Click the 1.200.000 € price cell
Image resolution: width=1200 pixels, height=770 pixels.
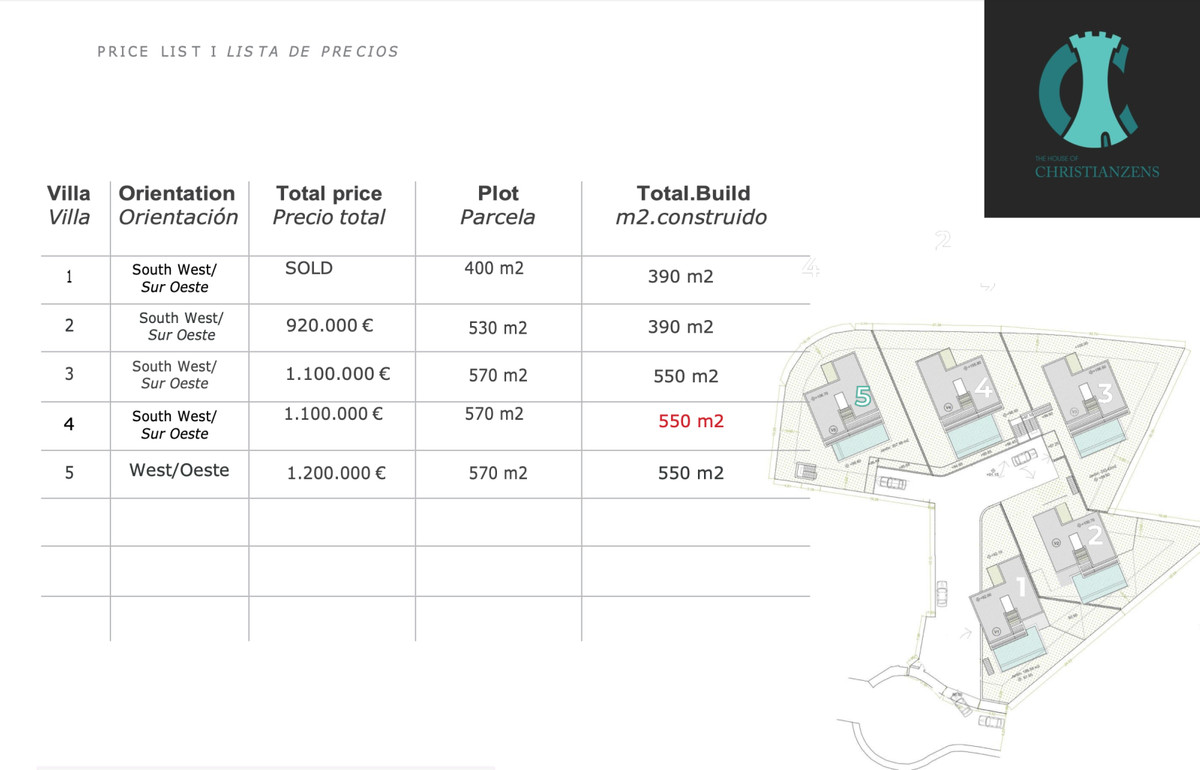(x=336, y=474)
